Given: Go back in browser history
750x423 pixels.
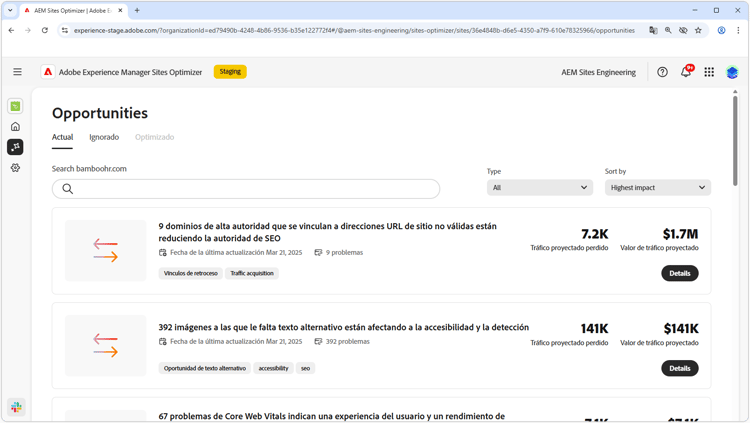Looking at the screenshot, I should coord(11,30).
